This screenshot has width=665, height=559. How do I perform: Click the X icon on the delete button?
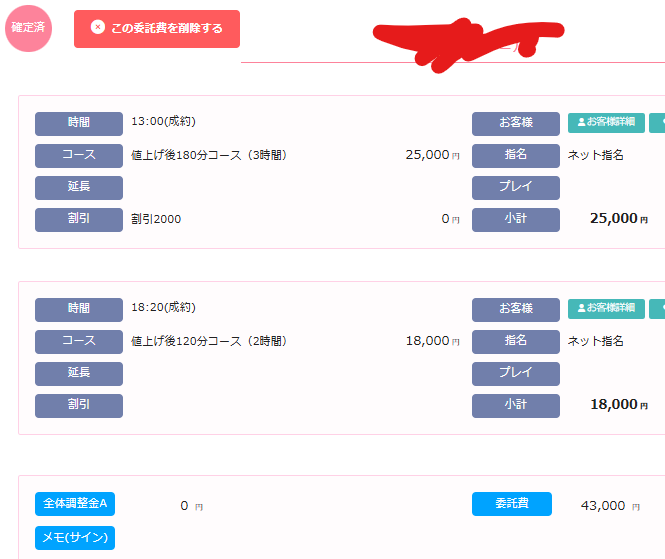(98, 28)
